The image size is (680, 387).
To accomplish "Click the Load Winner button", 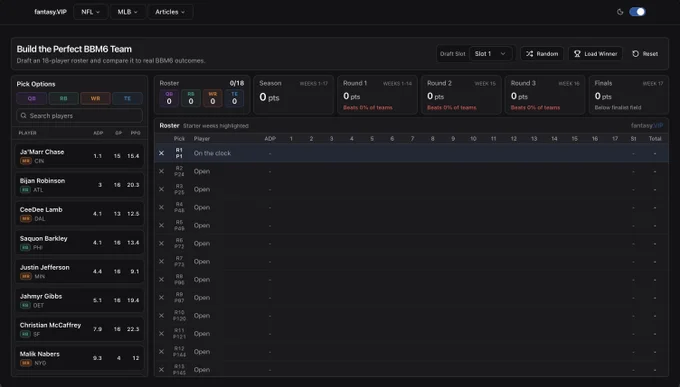I will [595, 54].
